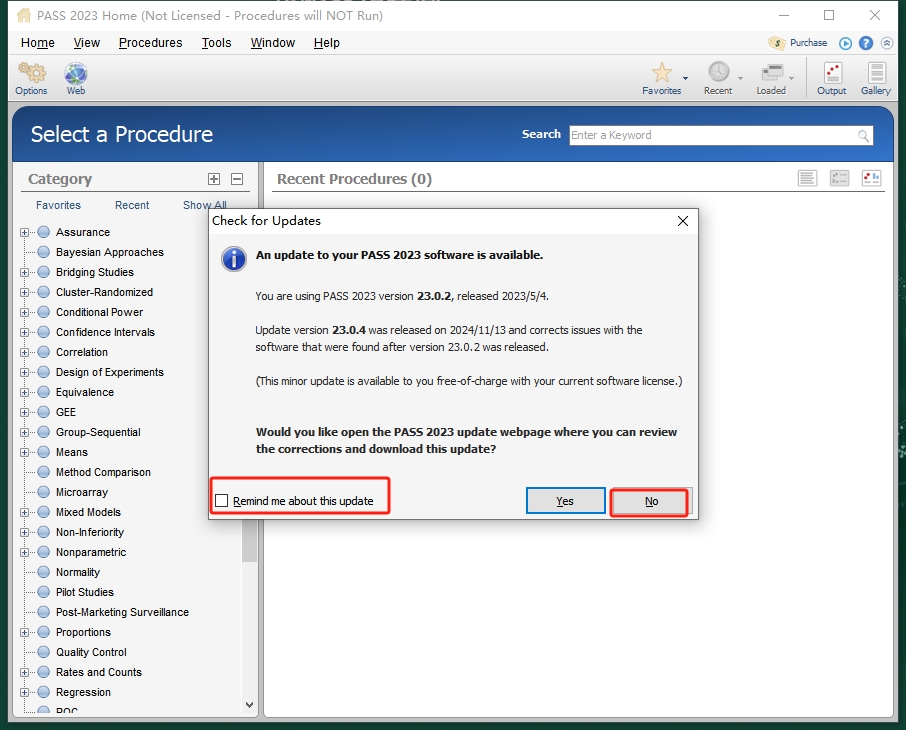Select Post-Marketing Surveillance category
The image size is (906, 730).
[122, 612]
